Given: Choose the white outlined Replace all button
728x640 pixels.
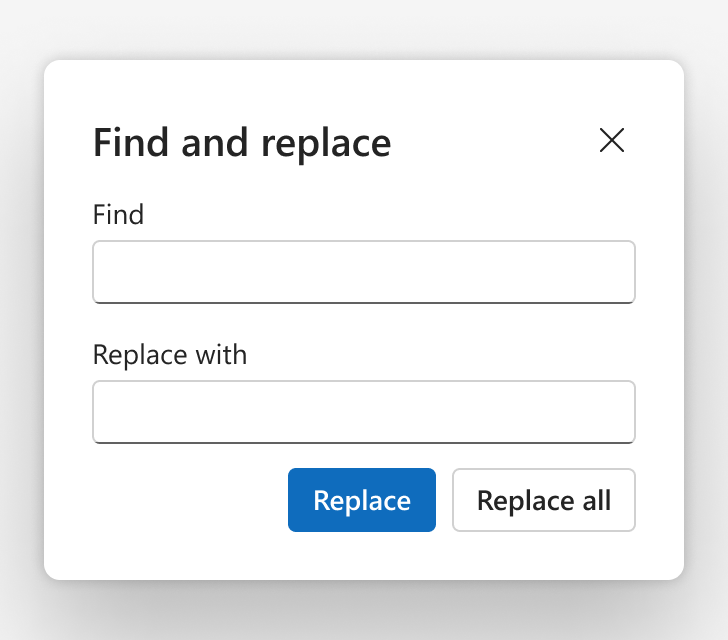Looking at the screenshot, I should click(544, 500).
